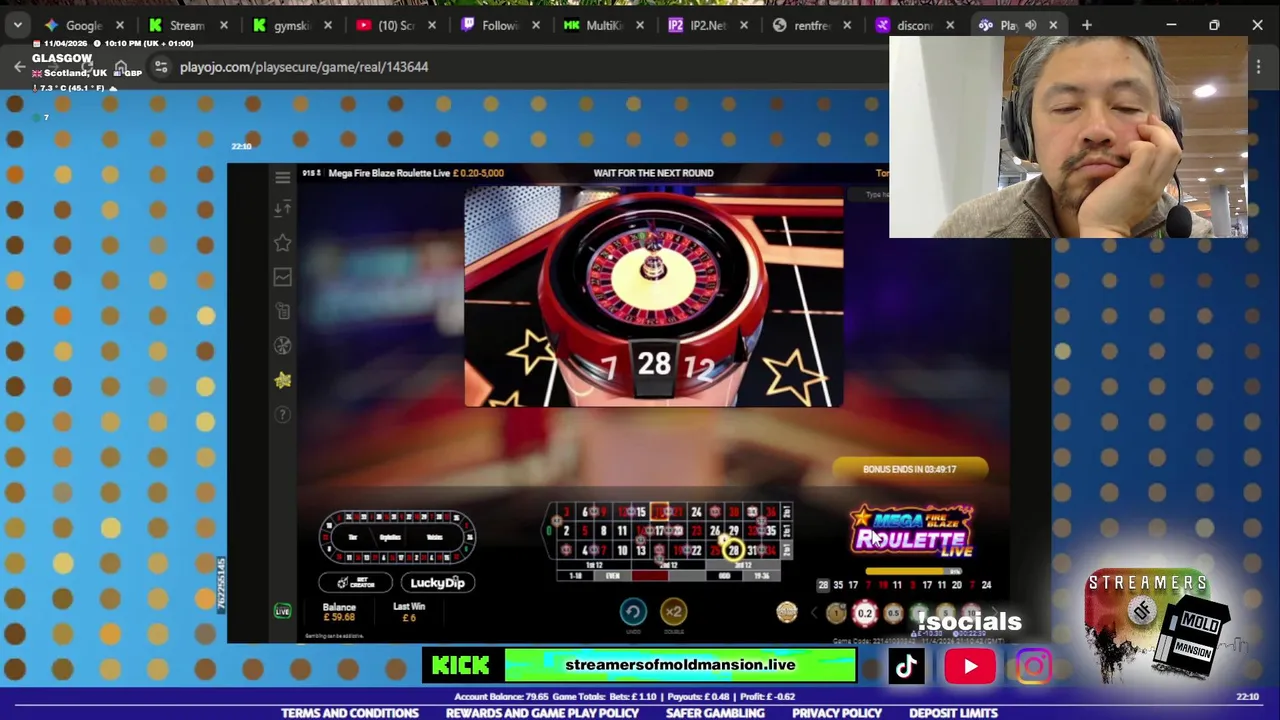This screenshot has height=720, width=1280.
Task: Bet on the red colour field
Action: tap(650, 576)
